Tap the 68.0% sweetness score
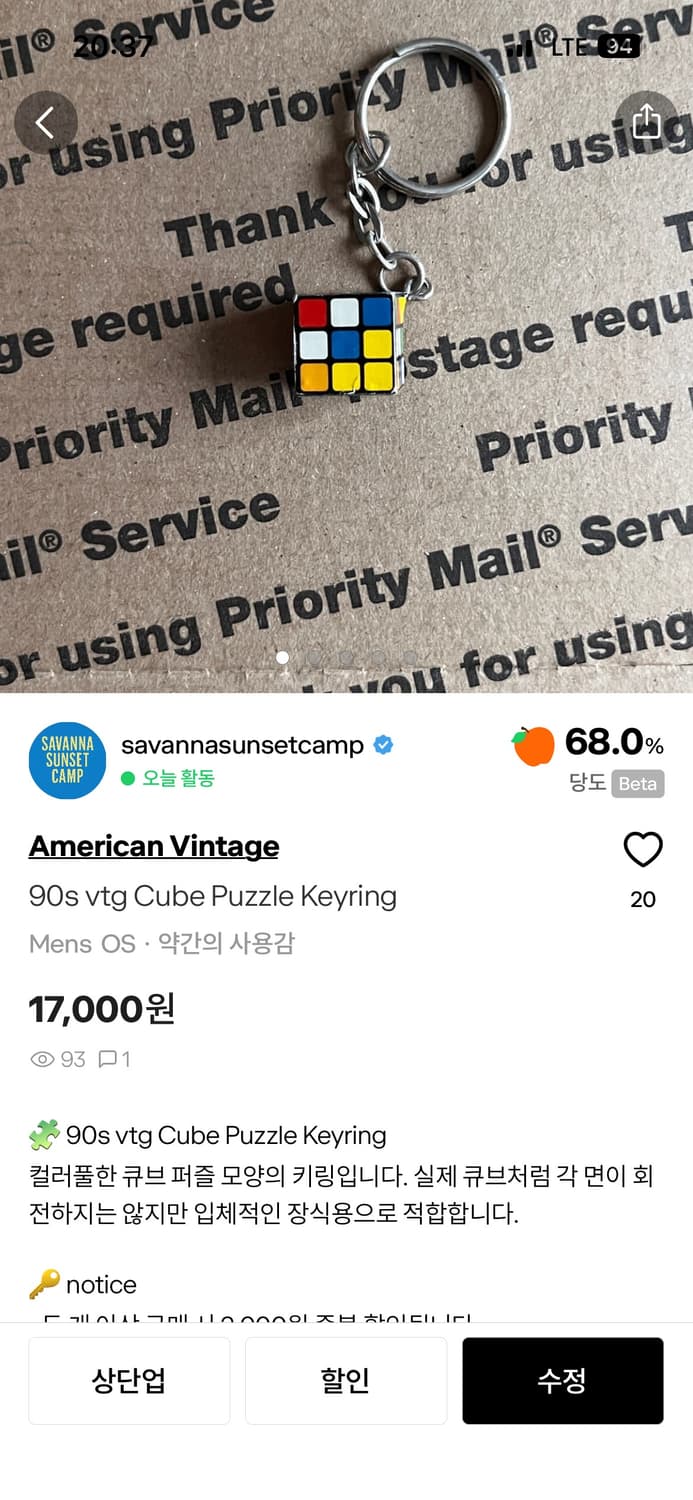This screenshot has height=1500, width=693. 614,742
